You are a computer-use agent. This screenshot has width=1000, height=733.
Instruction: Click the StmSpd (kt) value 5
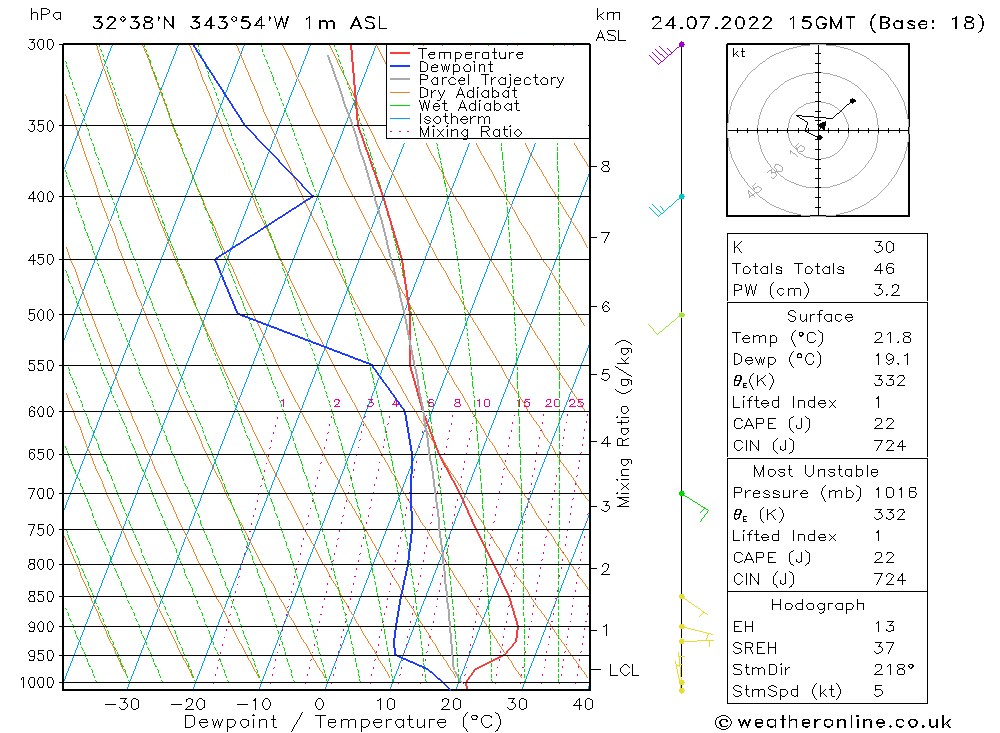[879, 691]
